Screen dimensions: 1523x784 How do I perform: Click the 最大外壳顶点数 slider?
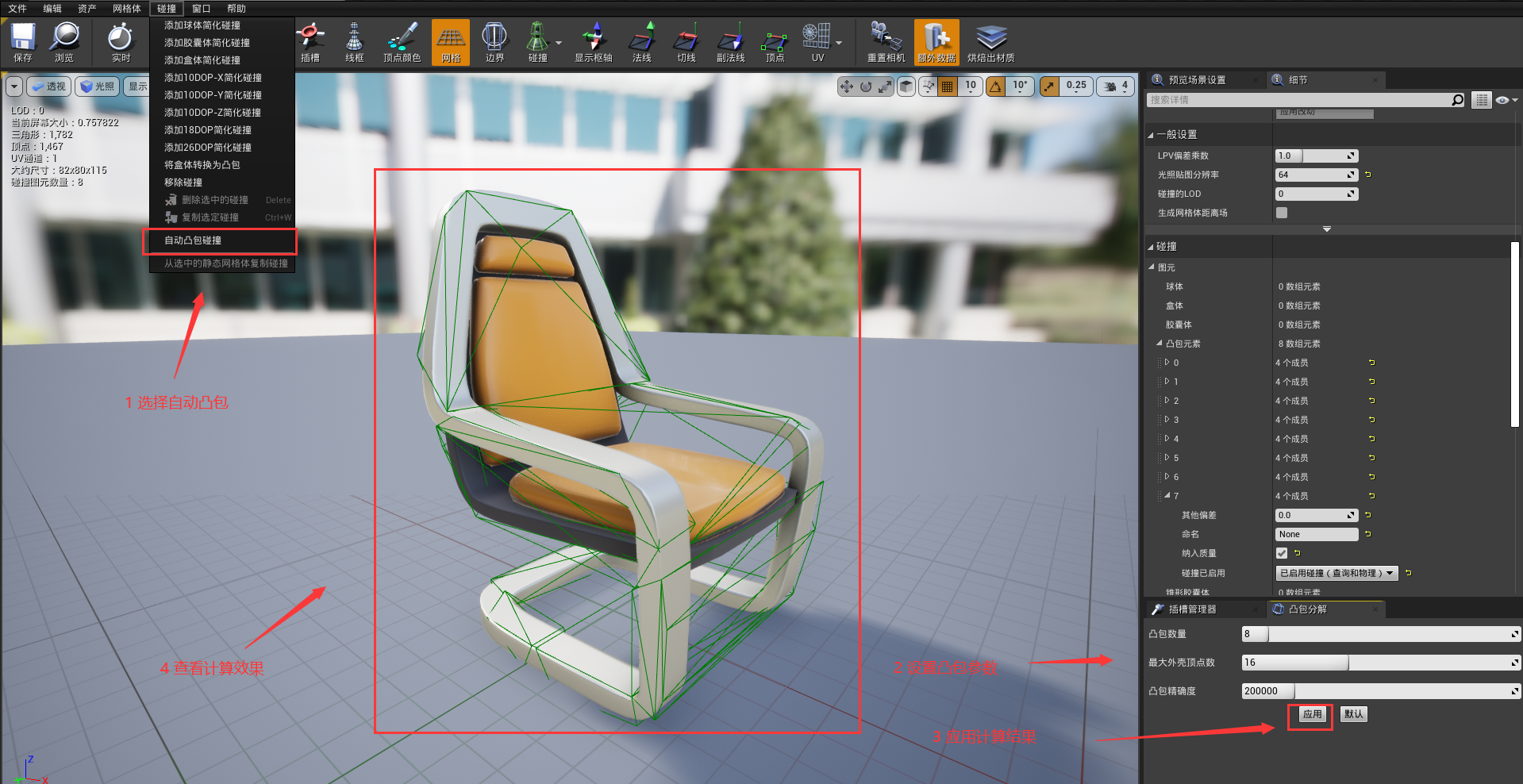(1380, 663)
